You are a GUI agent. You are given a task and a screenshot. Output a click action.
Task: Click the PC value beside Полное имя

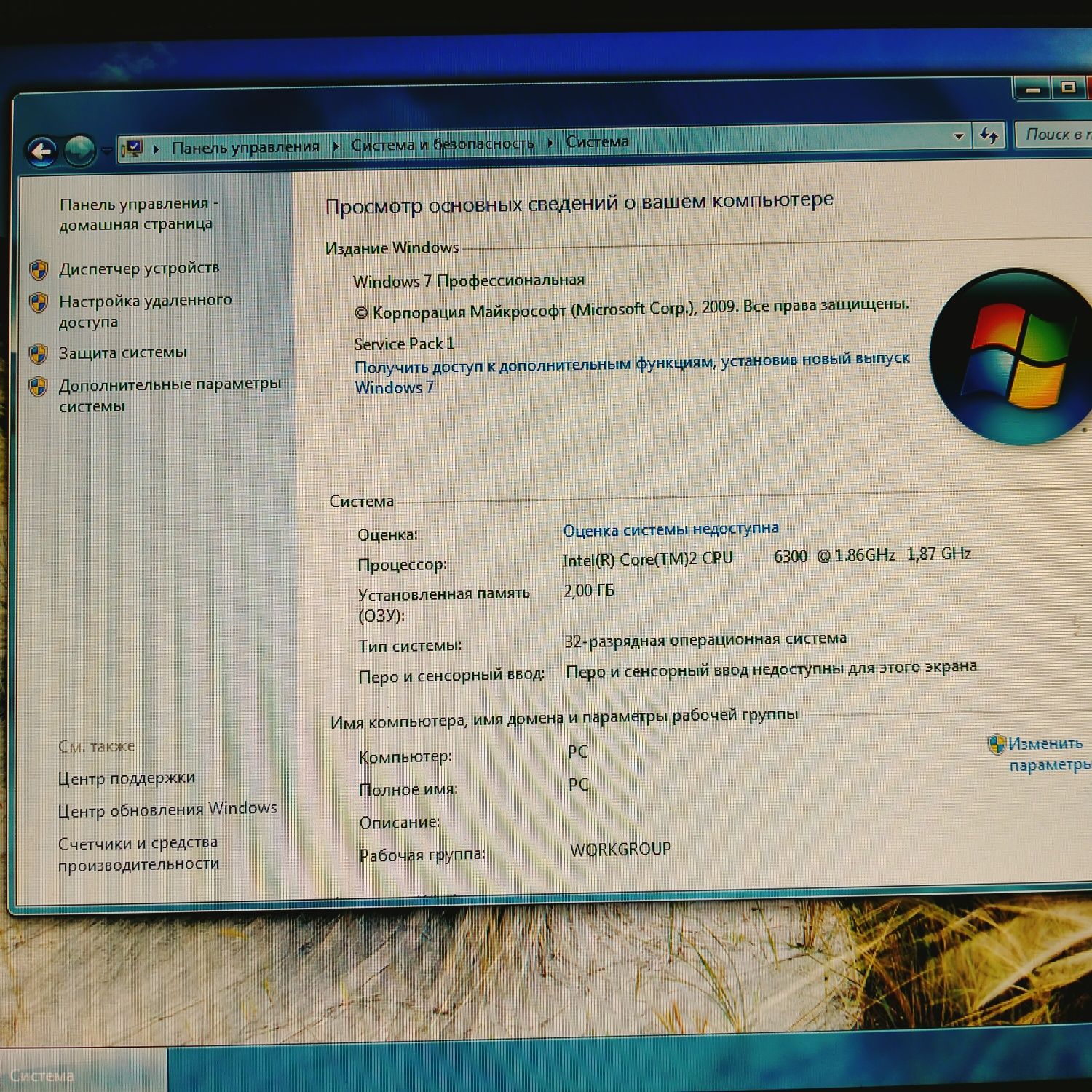(579, 785)
